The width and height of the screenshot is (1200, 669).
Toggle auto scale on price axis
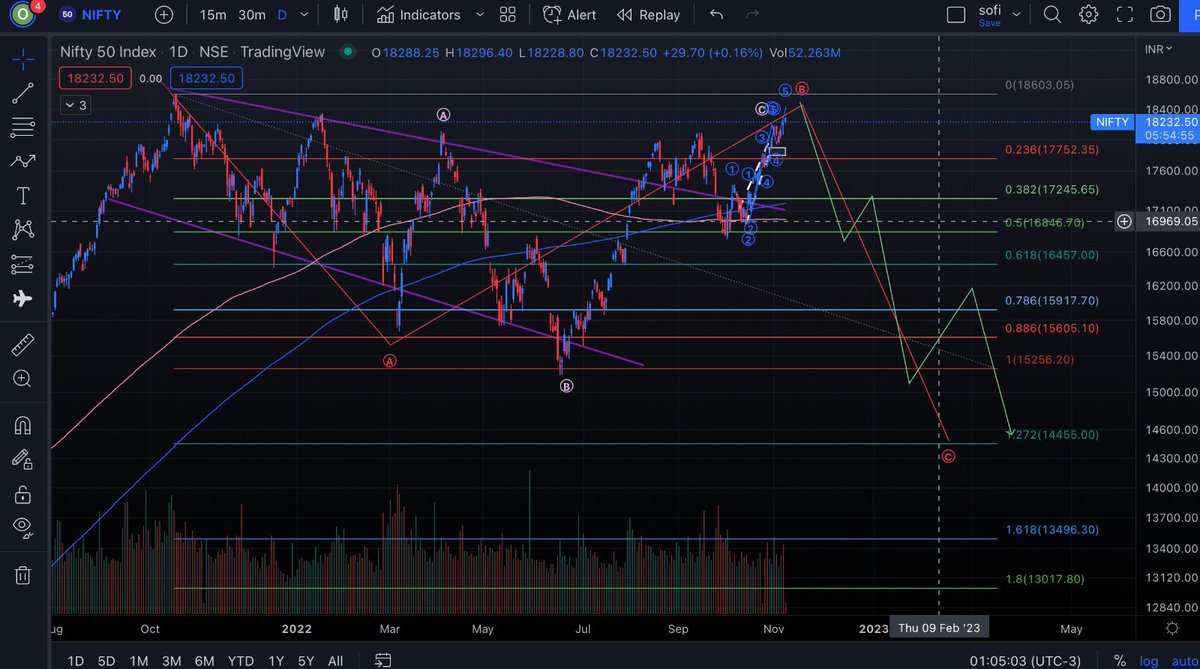click(1184, 660)
